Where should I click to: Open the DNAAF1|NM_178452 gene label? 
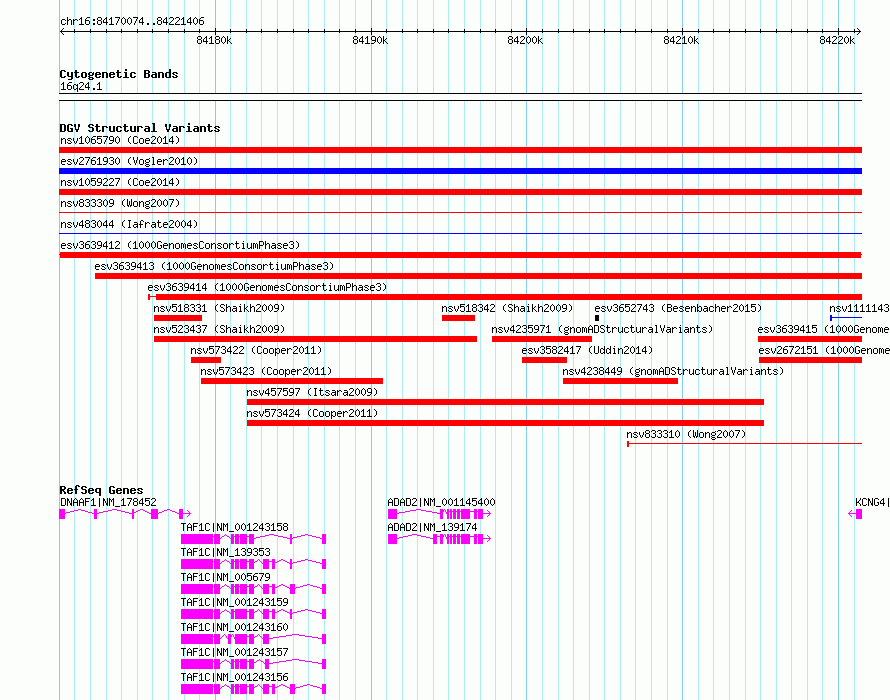pos(108,502)
